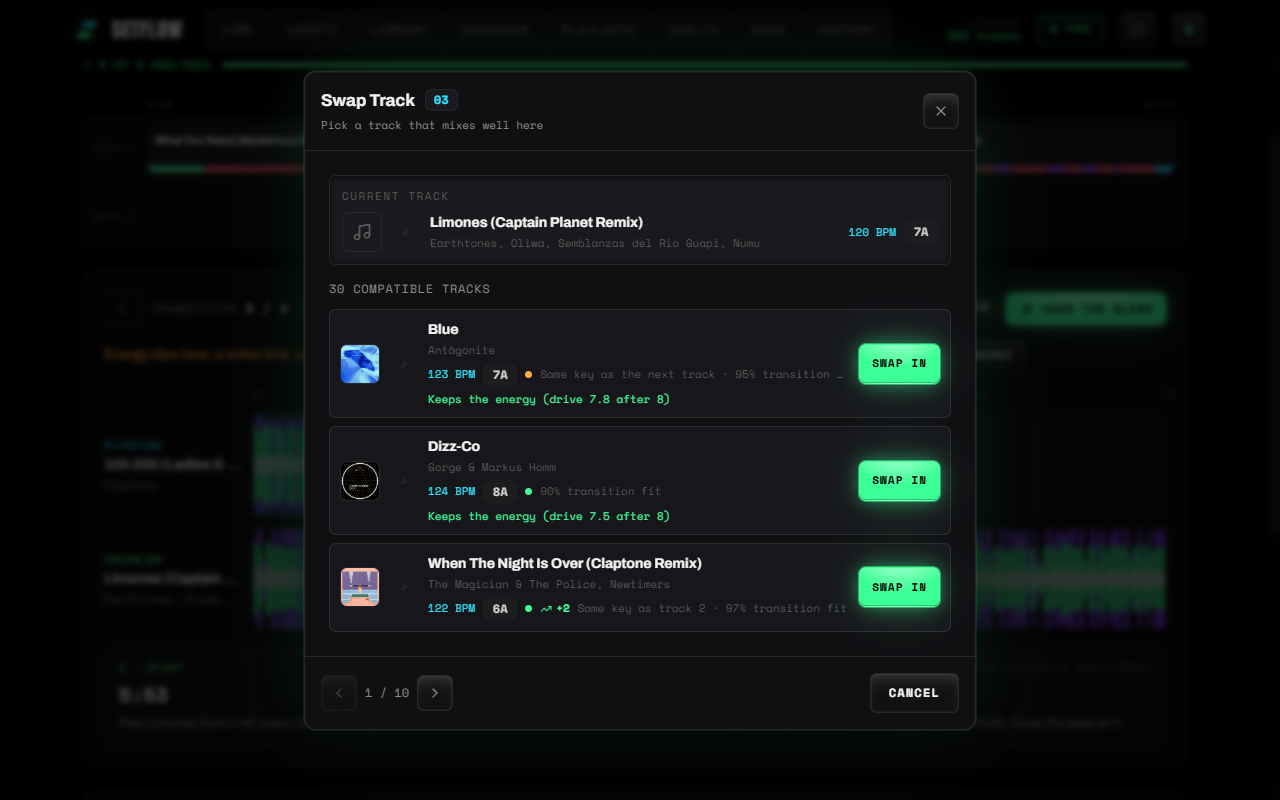This screenshot has width=1280, height=800.
Task: Click the 6A key badge
Action: (500, 608)
